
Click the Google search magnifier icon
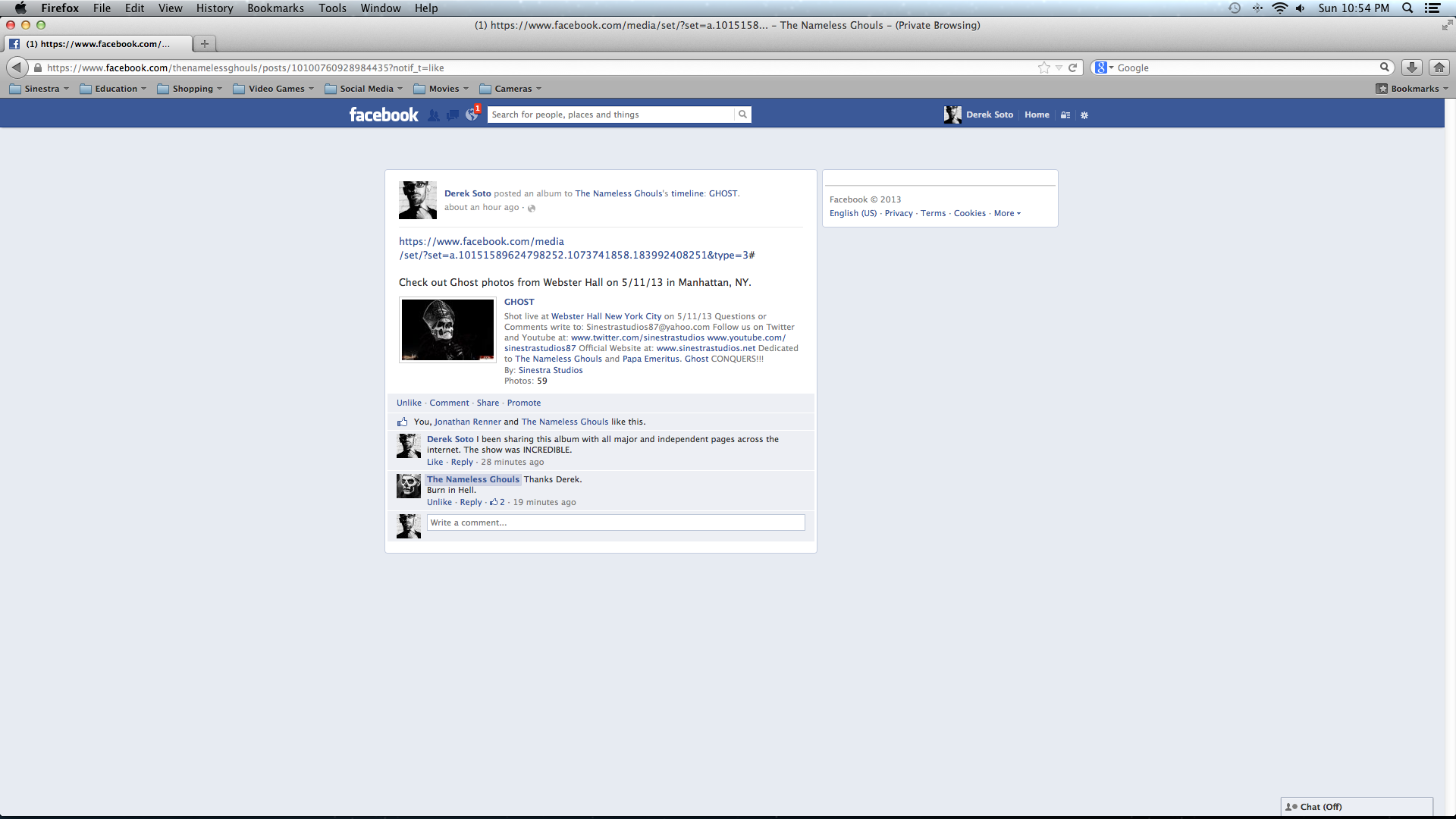(1384, 67)
